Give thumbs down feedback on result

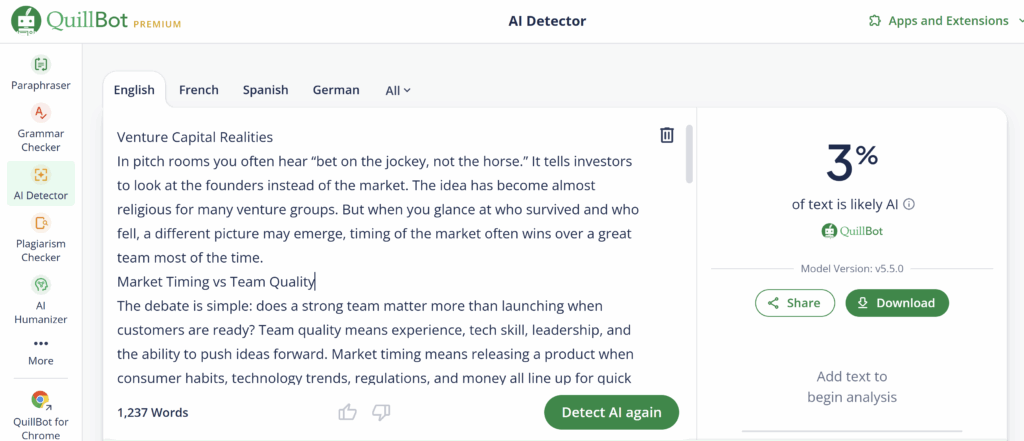[381, 412]
